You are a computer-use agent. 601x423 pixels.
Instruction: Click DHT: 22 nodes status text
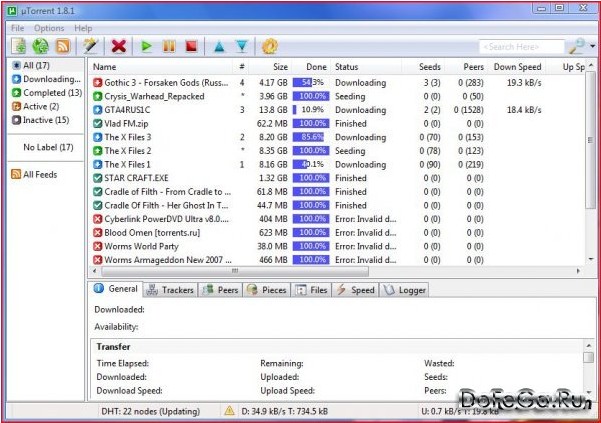150,412
